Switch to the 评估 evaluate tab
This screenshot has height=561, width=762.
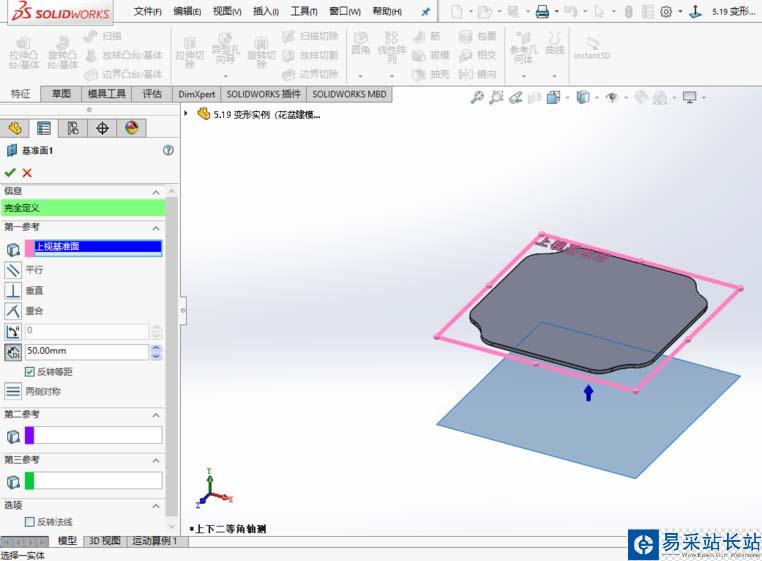tap(152, 94)
